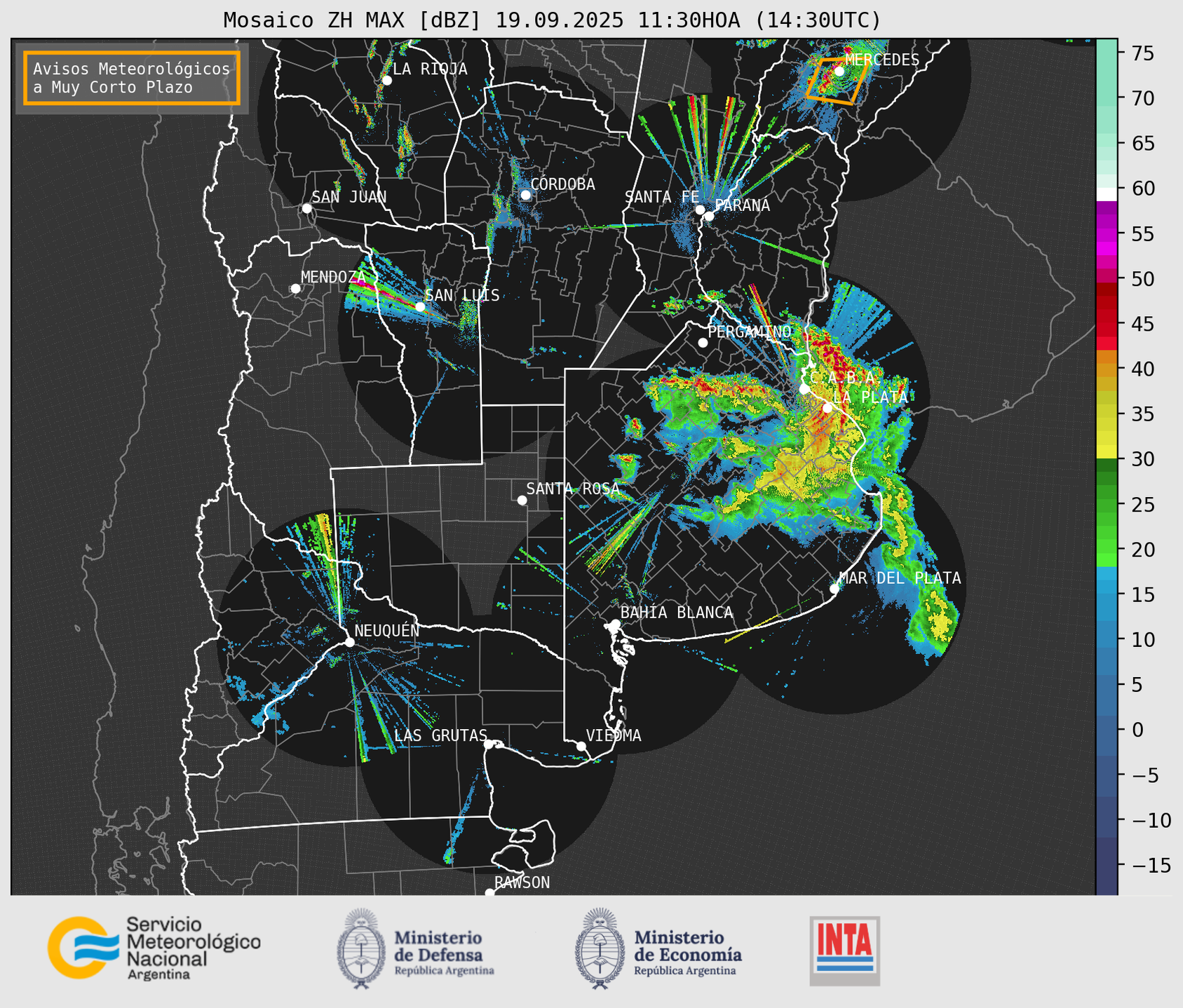Click the SANTA ROSA label

[573, 489]
